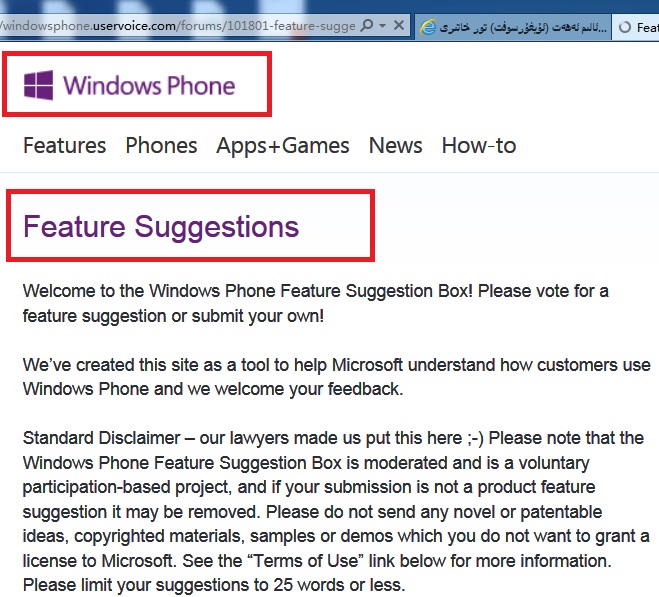Click the Welcome to the Windows Phone paragraph
Screen dimensions: 659x597
pos(316,303)
